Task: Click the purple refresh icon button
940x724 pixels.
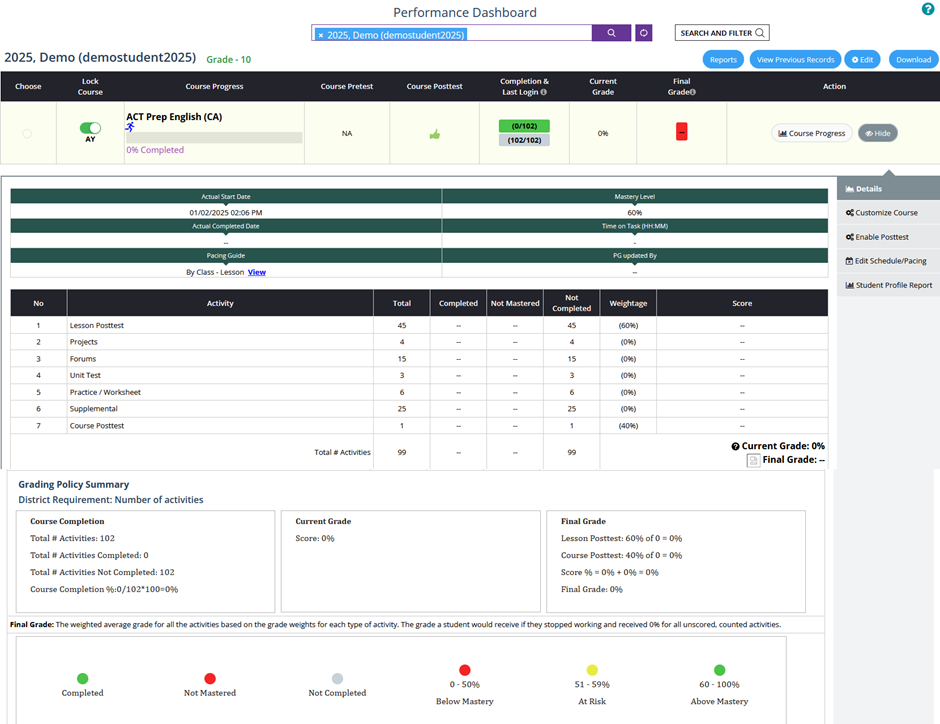Action: coord(643,33)
